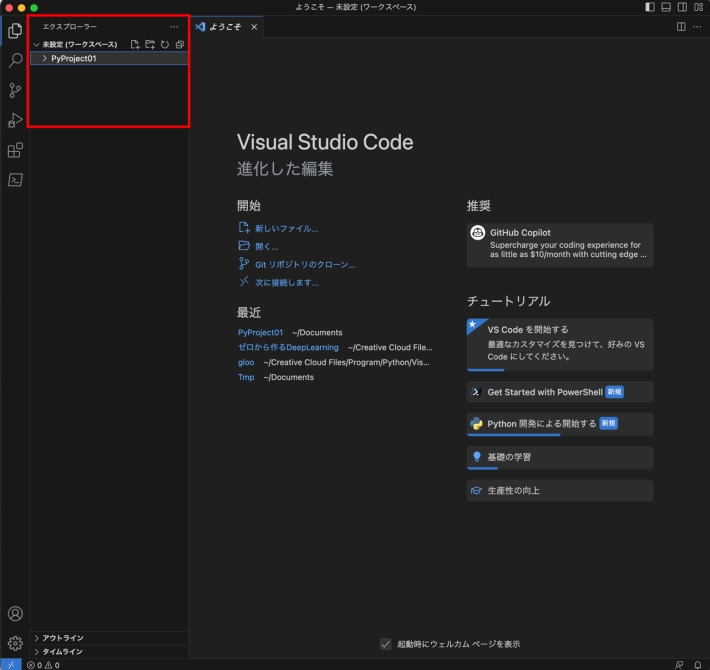Open 生産性の向上 tutorial

560,490
